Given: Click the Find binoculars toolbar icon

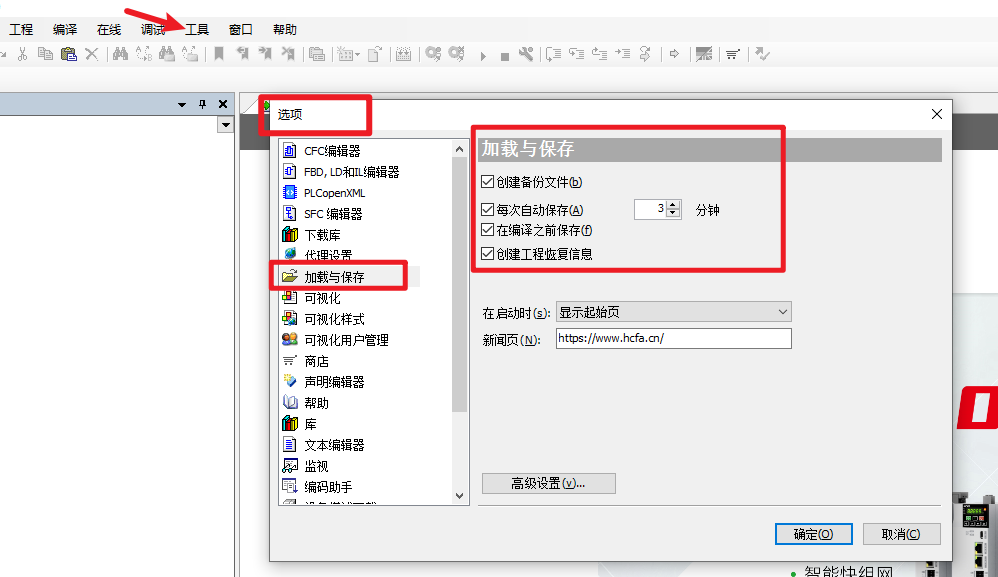Looking at the screenshot, I should point(120,54).
